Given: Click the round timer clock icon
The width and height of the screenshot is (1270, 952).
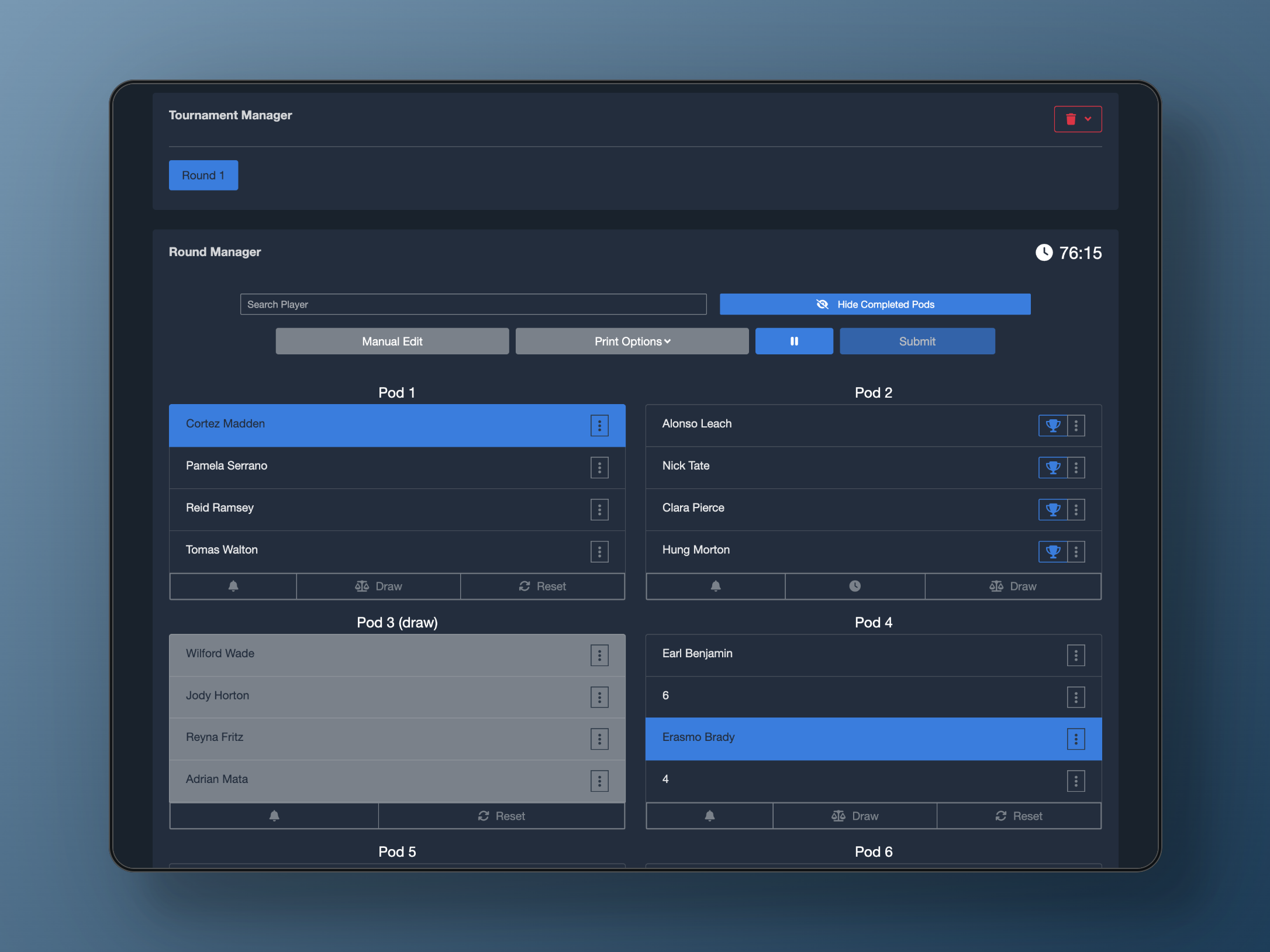Looking at the screenshot, I should click(1044, 253).
